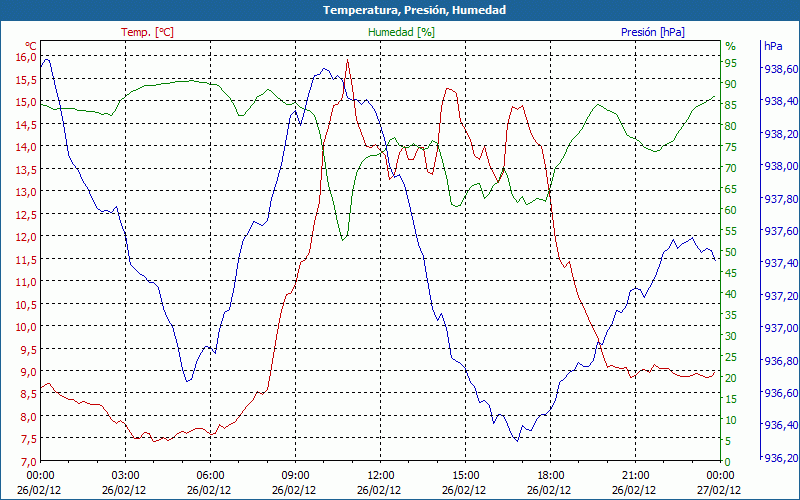The width and height of the screenshot is (800, 500).
Task: Select the blue Presión [hPa] legend label
Action: (x=653, y=32)
